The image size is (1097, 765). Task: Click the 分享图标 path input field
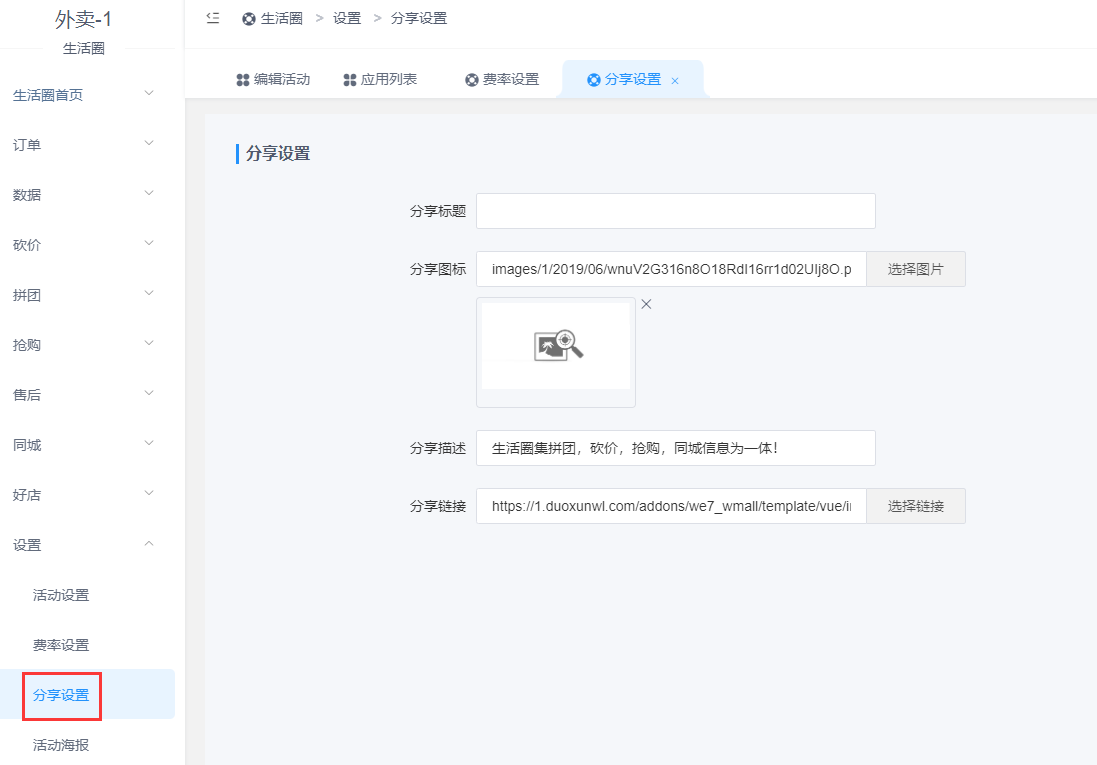(x=672, y=269)
